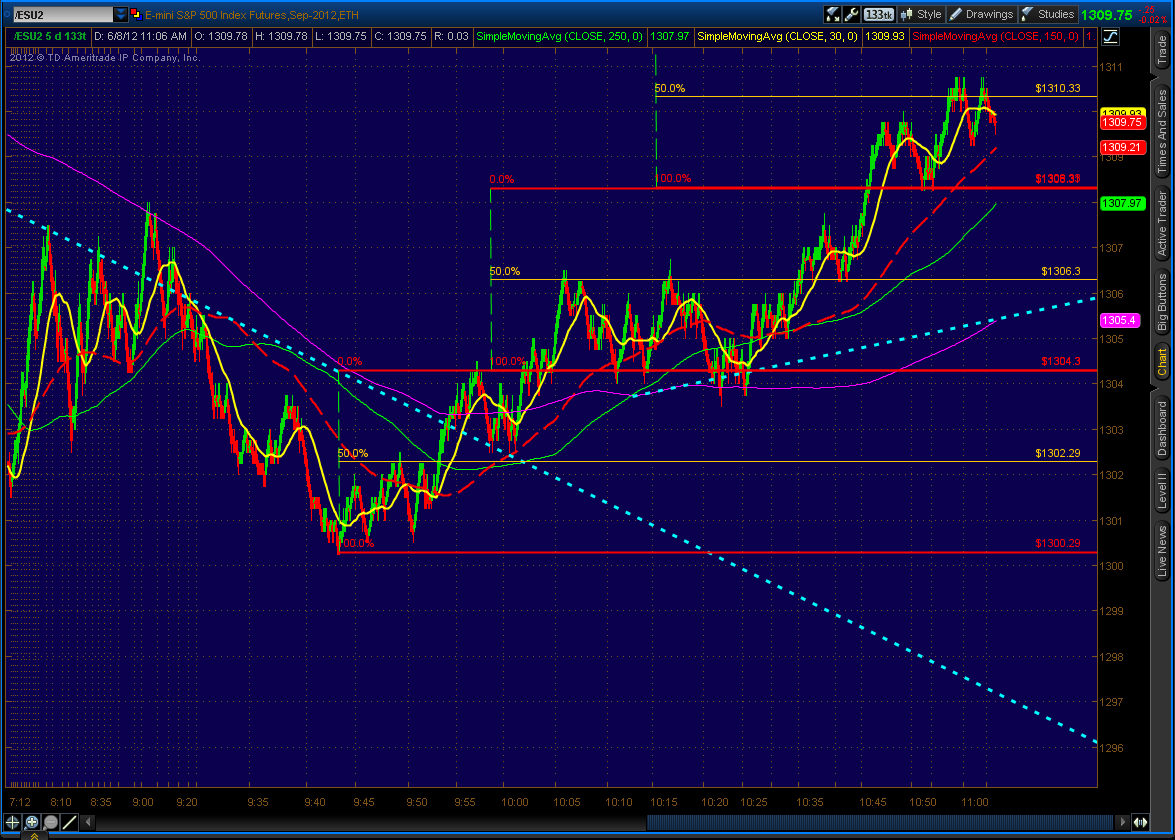
Task: Click the /ESU2 5 d 133t chart label
Action: pyautogui.click(x=49, y=36)
